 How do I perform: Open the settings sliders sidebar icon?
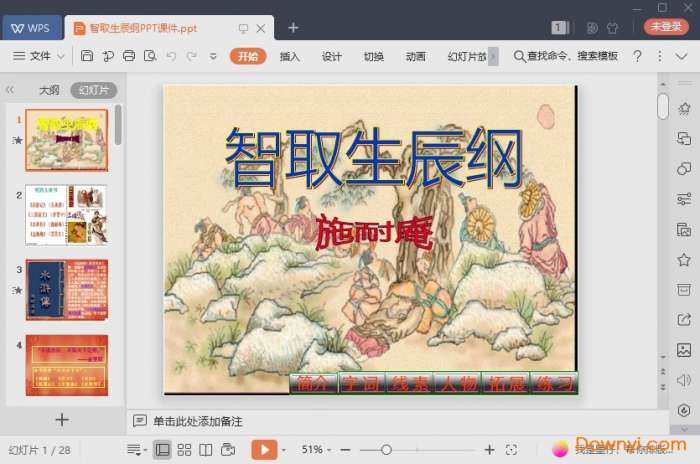click(684, 199)
